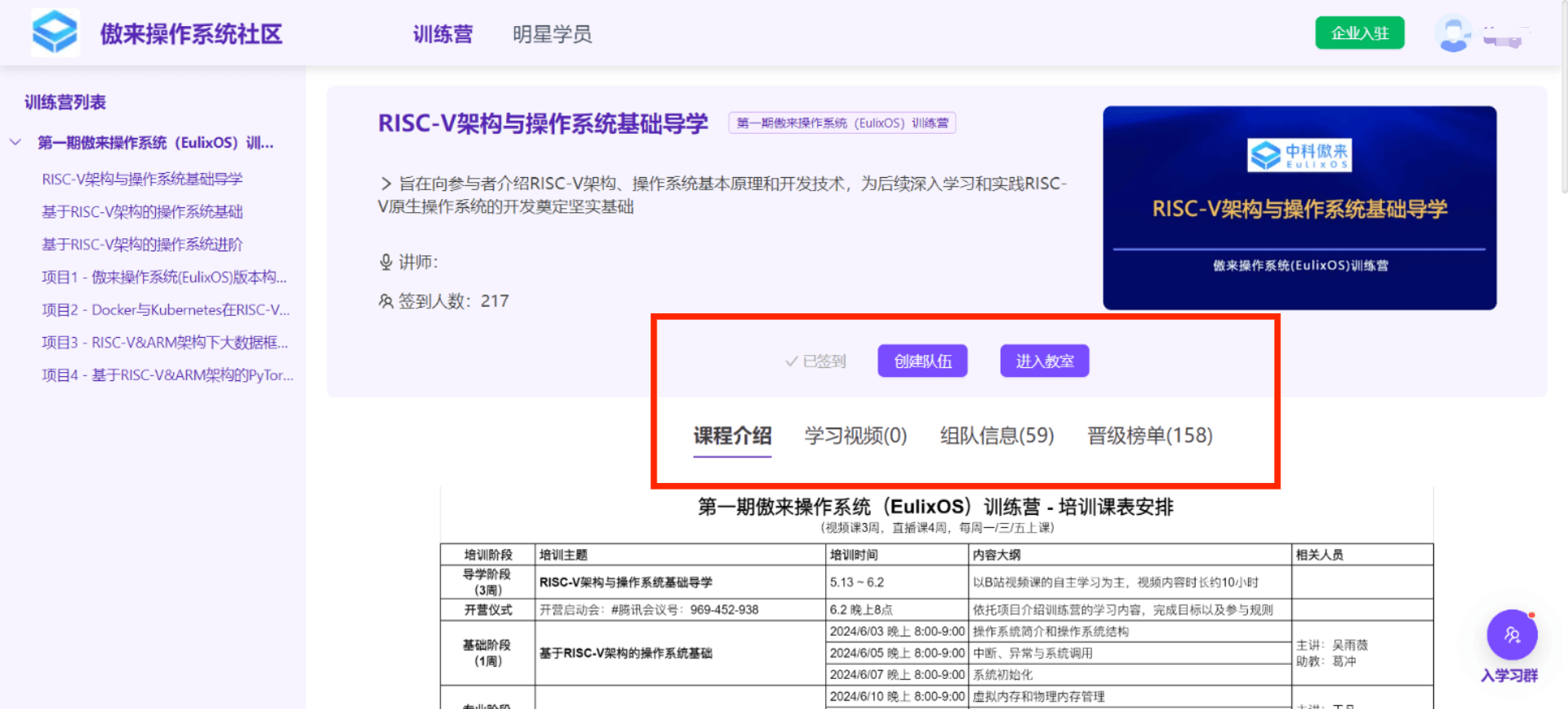Click the 第一期傲来操作系统 训练营 tag badge
The width and height of the screenshot is (1568, 709).
(x=842, y=123)
